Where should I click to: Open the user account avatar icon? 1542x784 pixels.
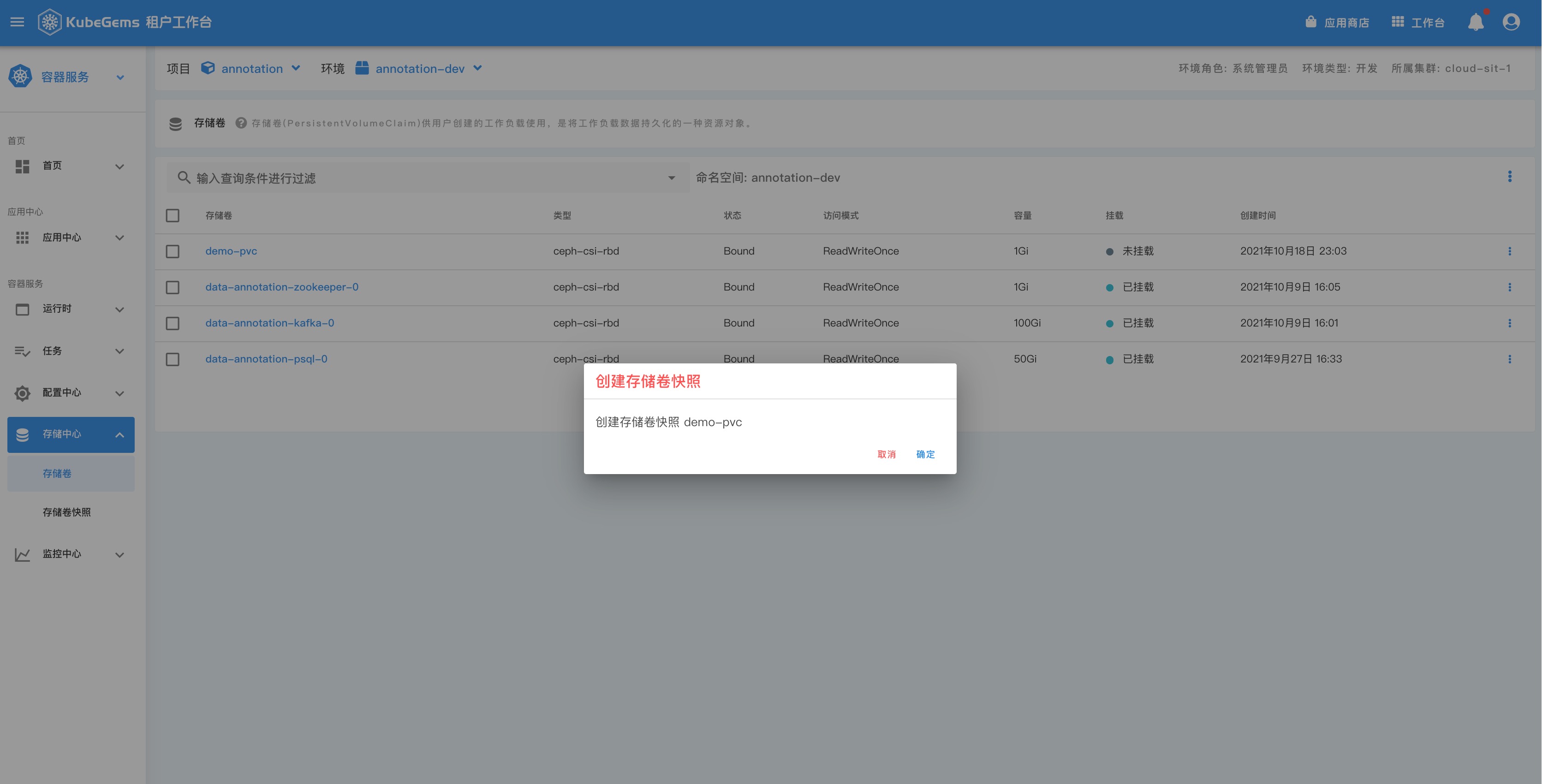pos(1511,22)
